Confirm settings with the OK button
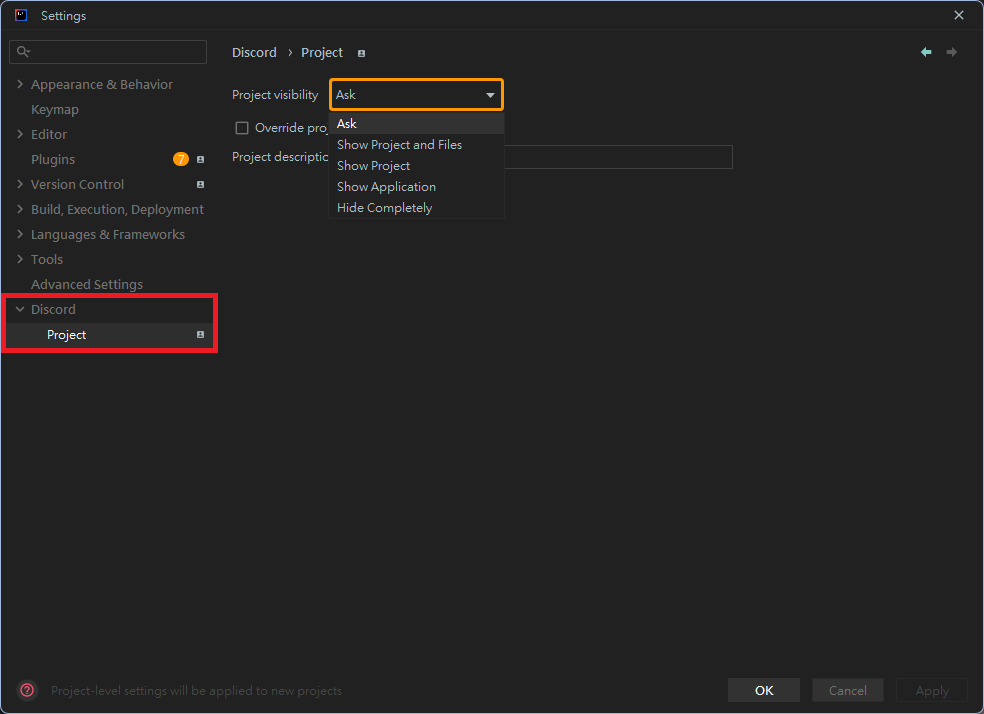984x714 pixels. click(763, 690)
